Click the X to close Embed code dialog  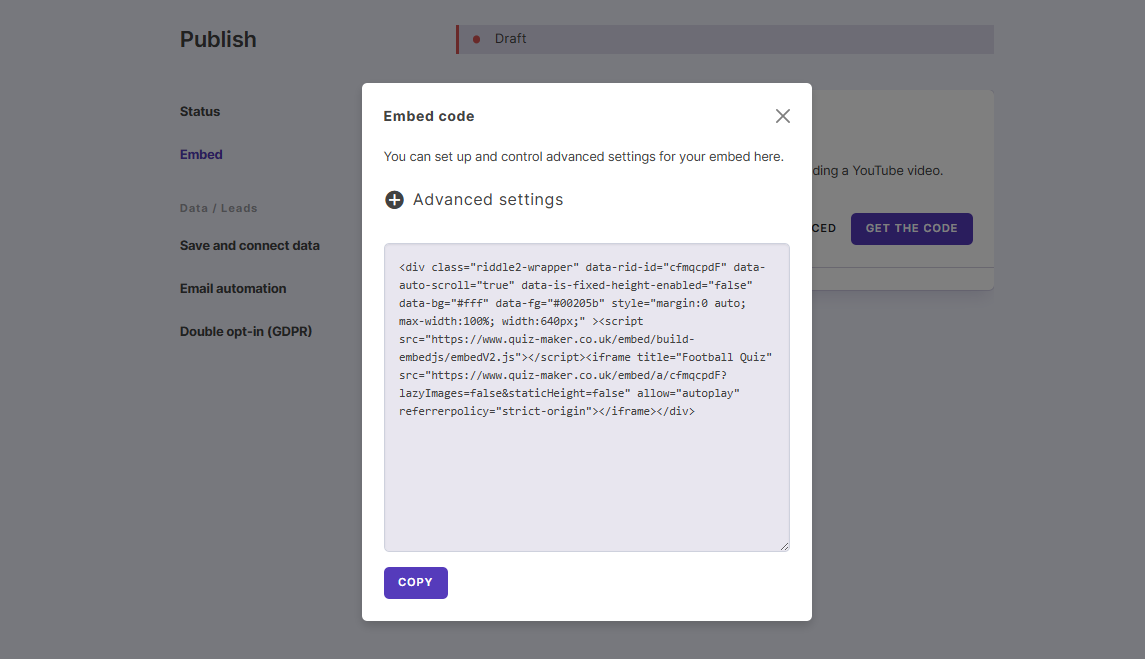[x=782, y=116]
